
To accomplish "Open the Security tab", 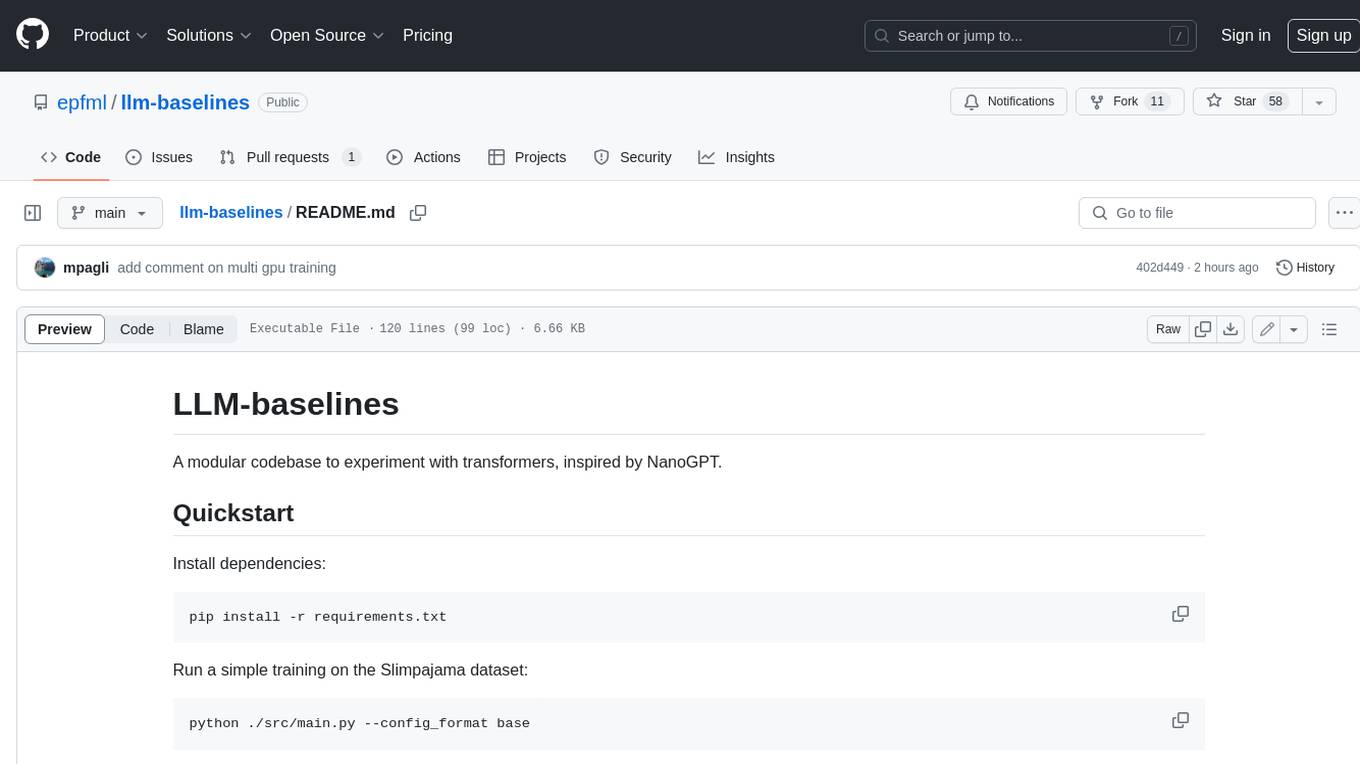I will pyautogui.click(x=632, y=157).
